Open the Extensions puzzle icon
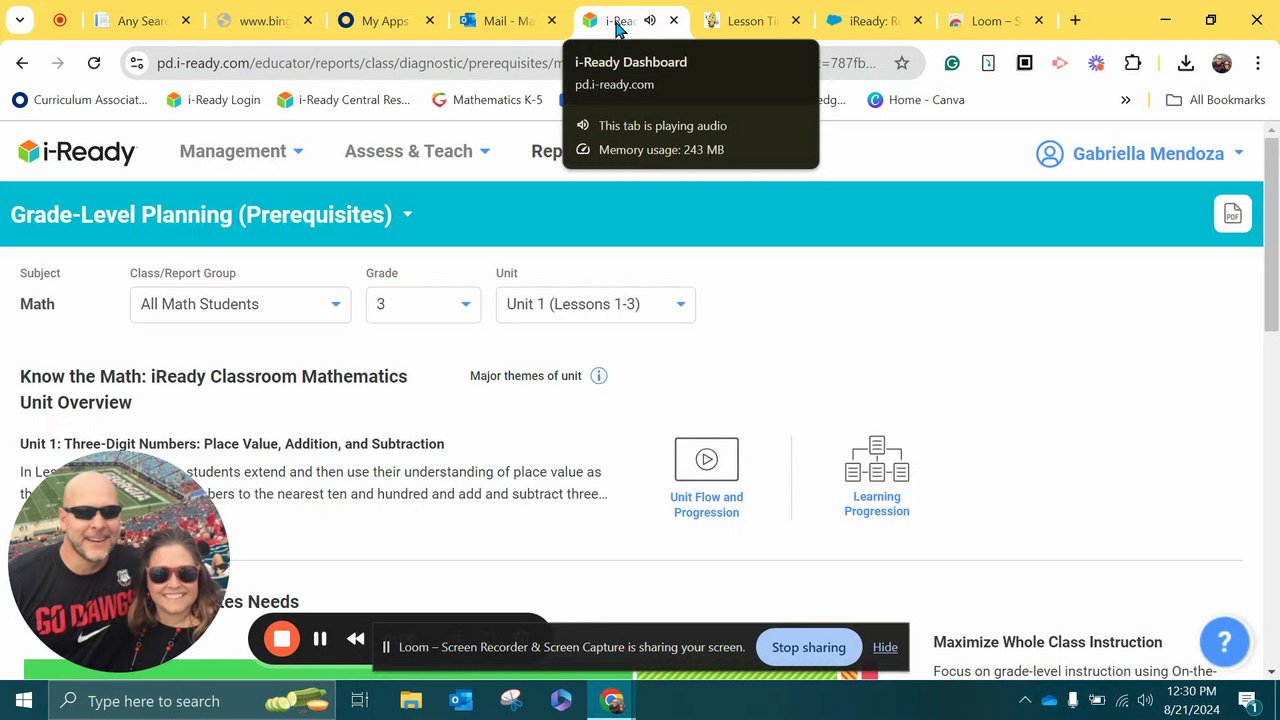Viewport: 1280px width, 720px height. tap(1133, 63)
